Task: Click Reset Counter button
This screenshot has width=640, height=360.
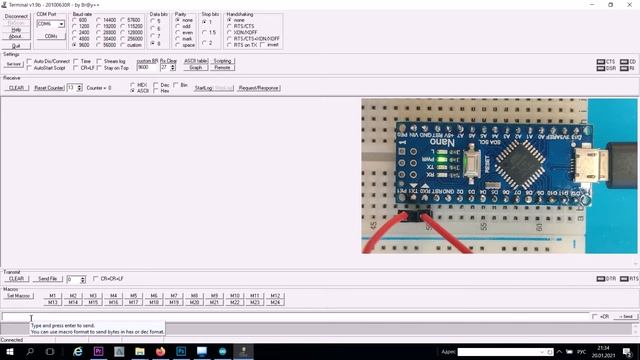Action: 49,88
